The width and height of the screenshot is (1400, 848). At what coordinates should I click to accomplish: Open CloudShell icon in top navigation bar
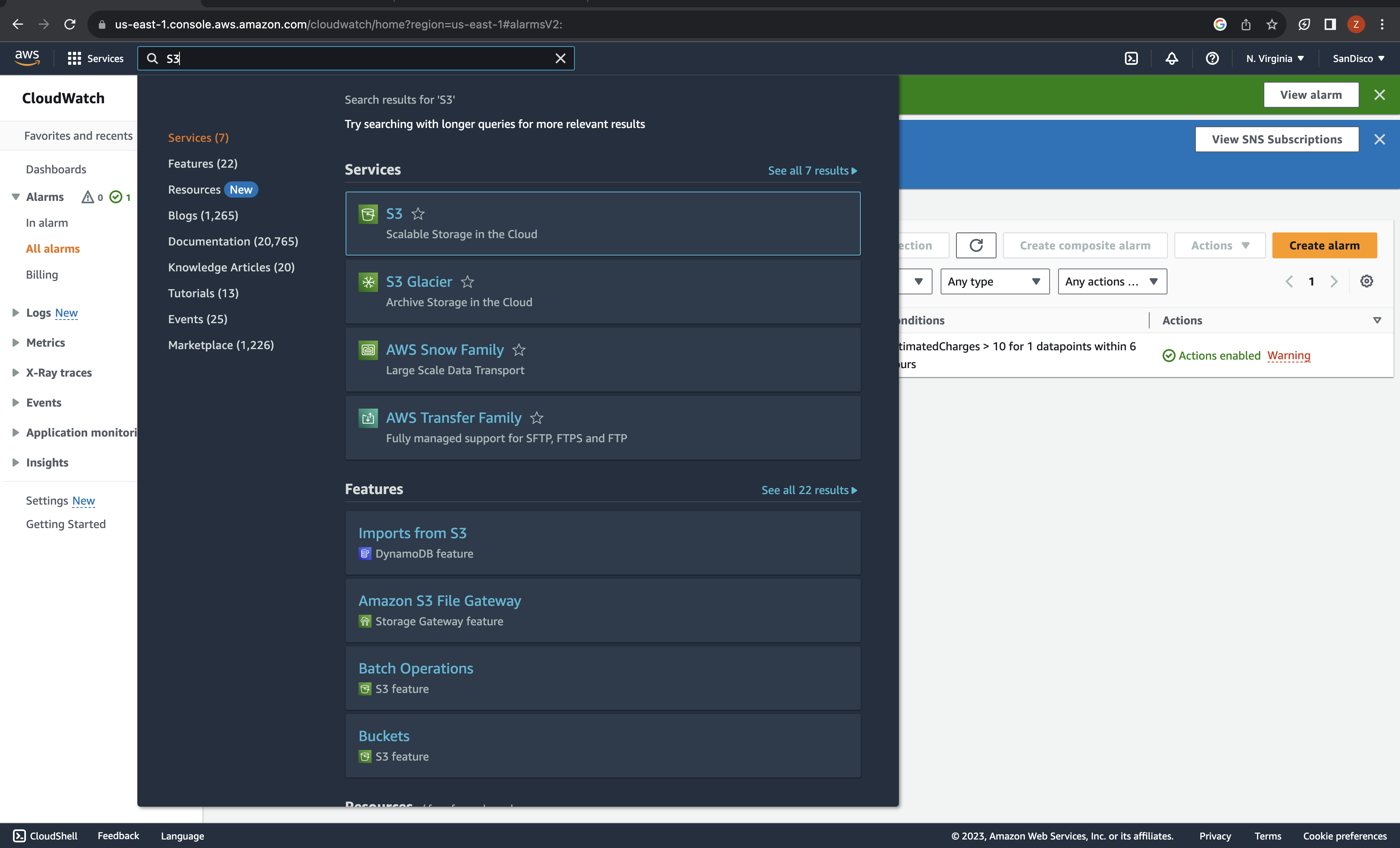point(1131,58)
